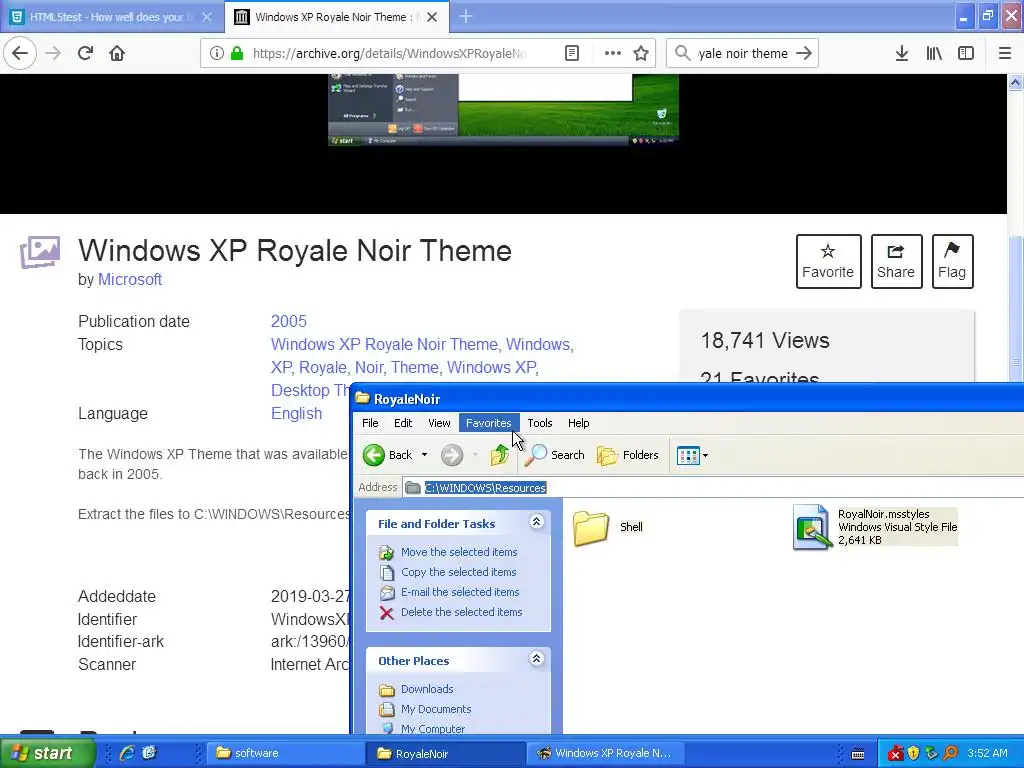Click the Explorer Back button

click(x=388, y=455)
